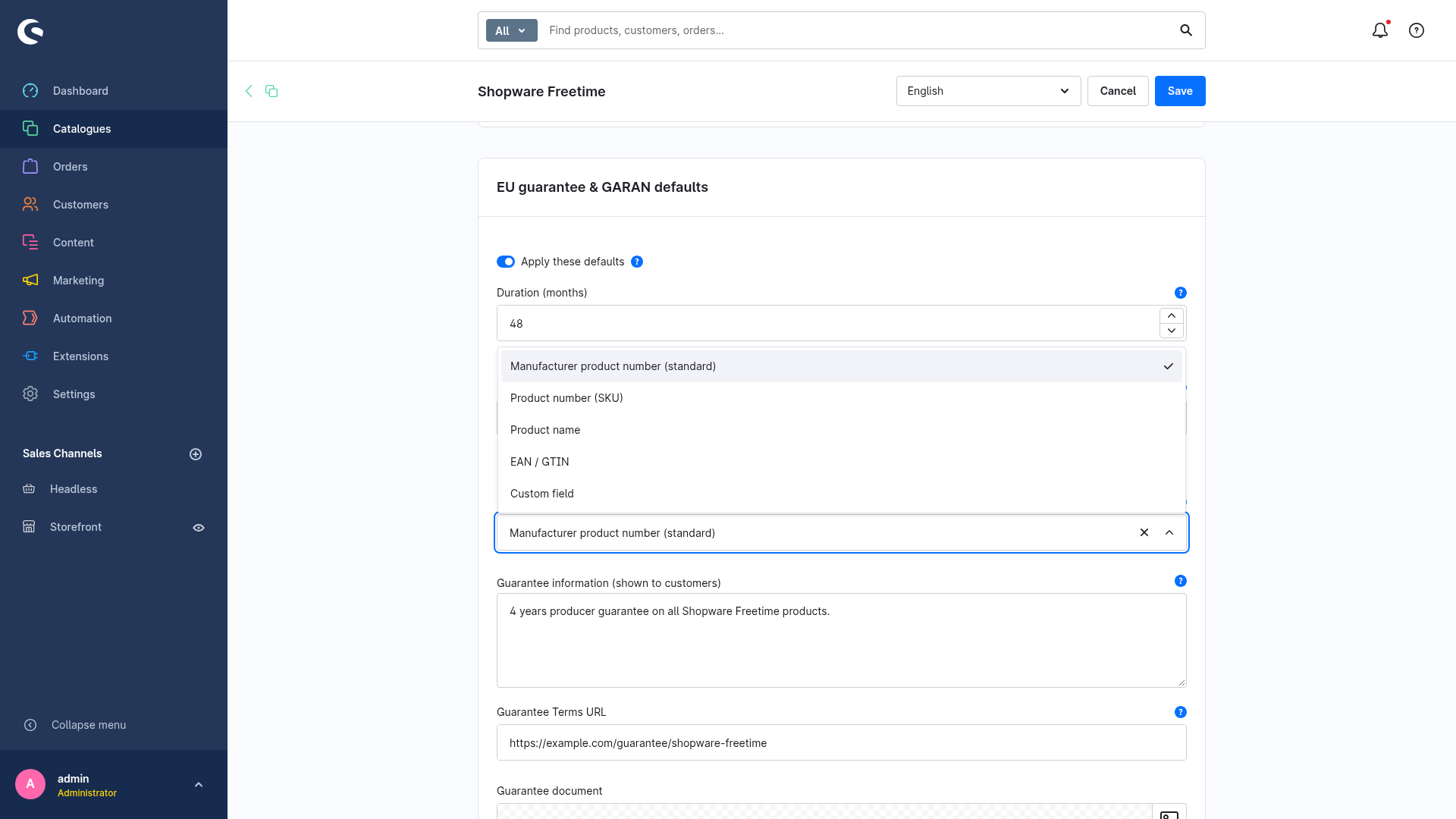This screenshot has width=1456, height=819.
Task: Show help tooltip for Apply these defaults
Action: point(637,262)
